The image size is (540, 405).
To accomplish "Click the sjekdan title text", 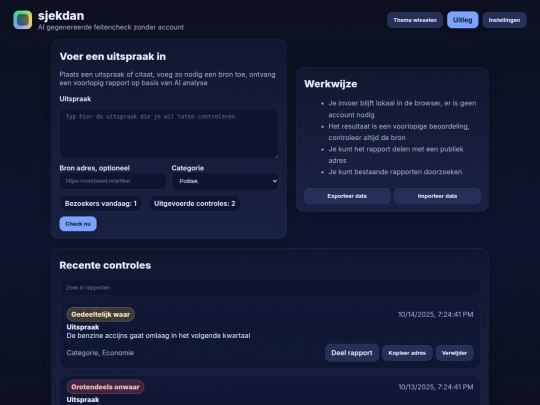I will click(61, 15).
